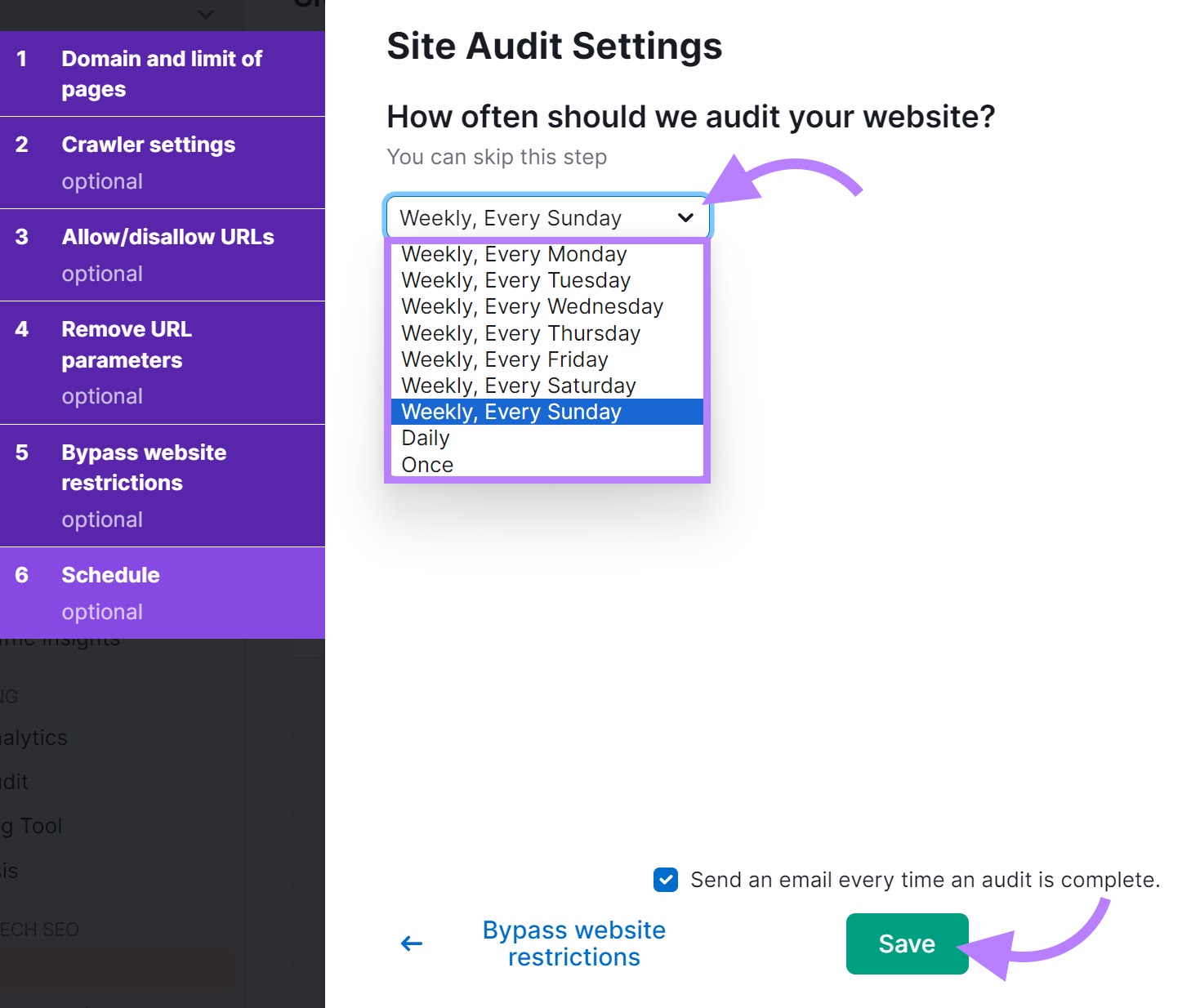This screenshot has width=1200, height=1008.
Task: Go to Allow/disallow URLs step
Action: pos(162,254)
